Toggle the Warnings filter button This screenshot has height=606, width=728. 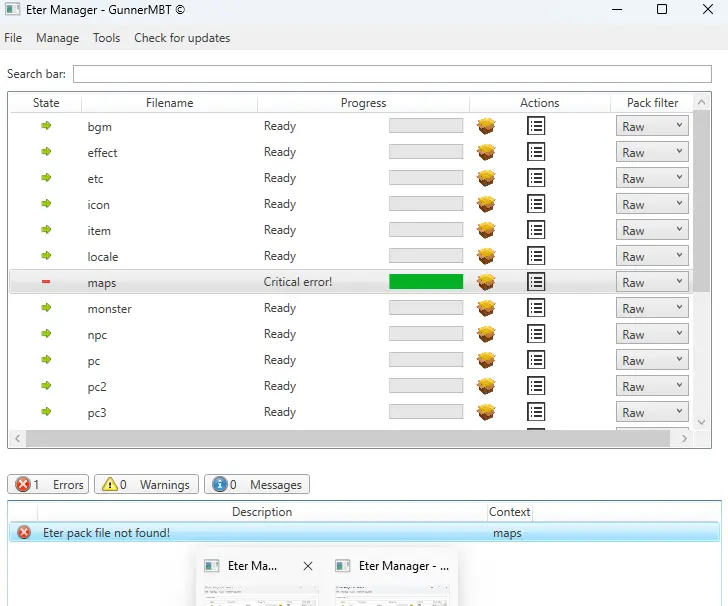click(x=146, y=484)
